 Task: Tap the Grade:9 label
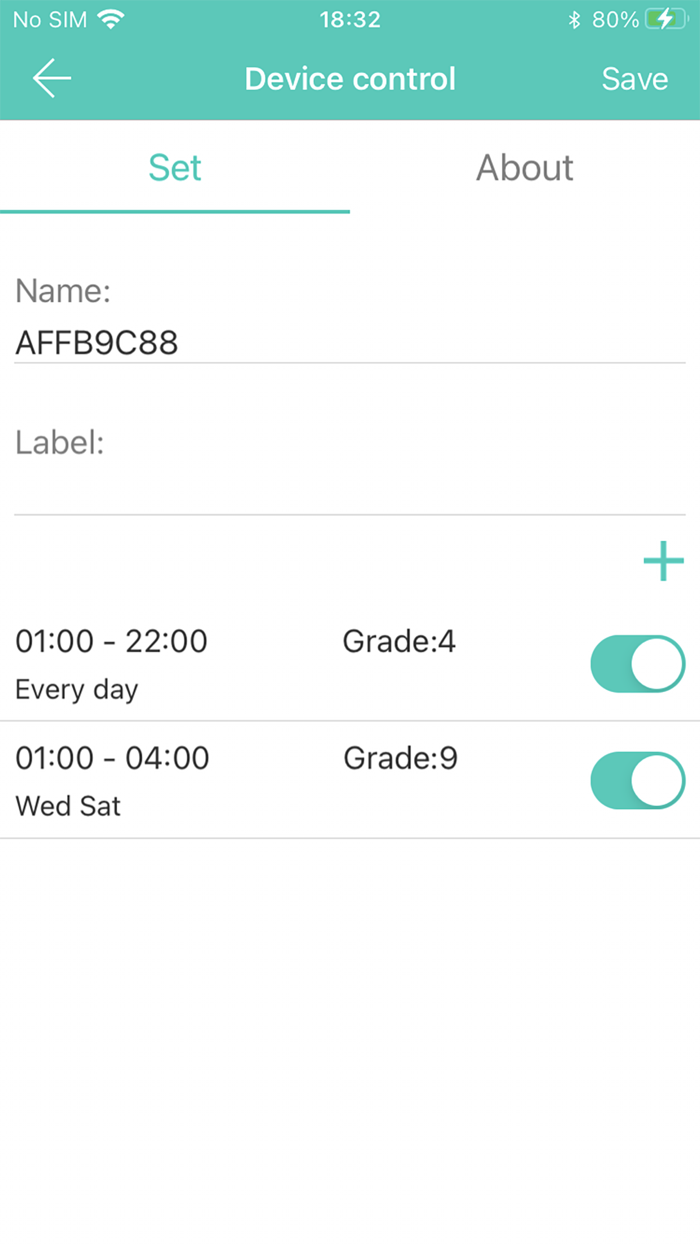[400, 758]
